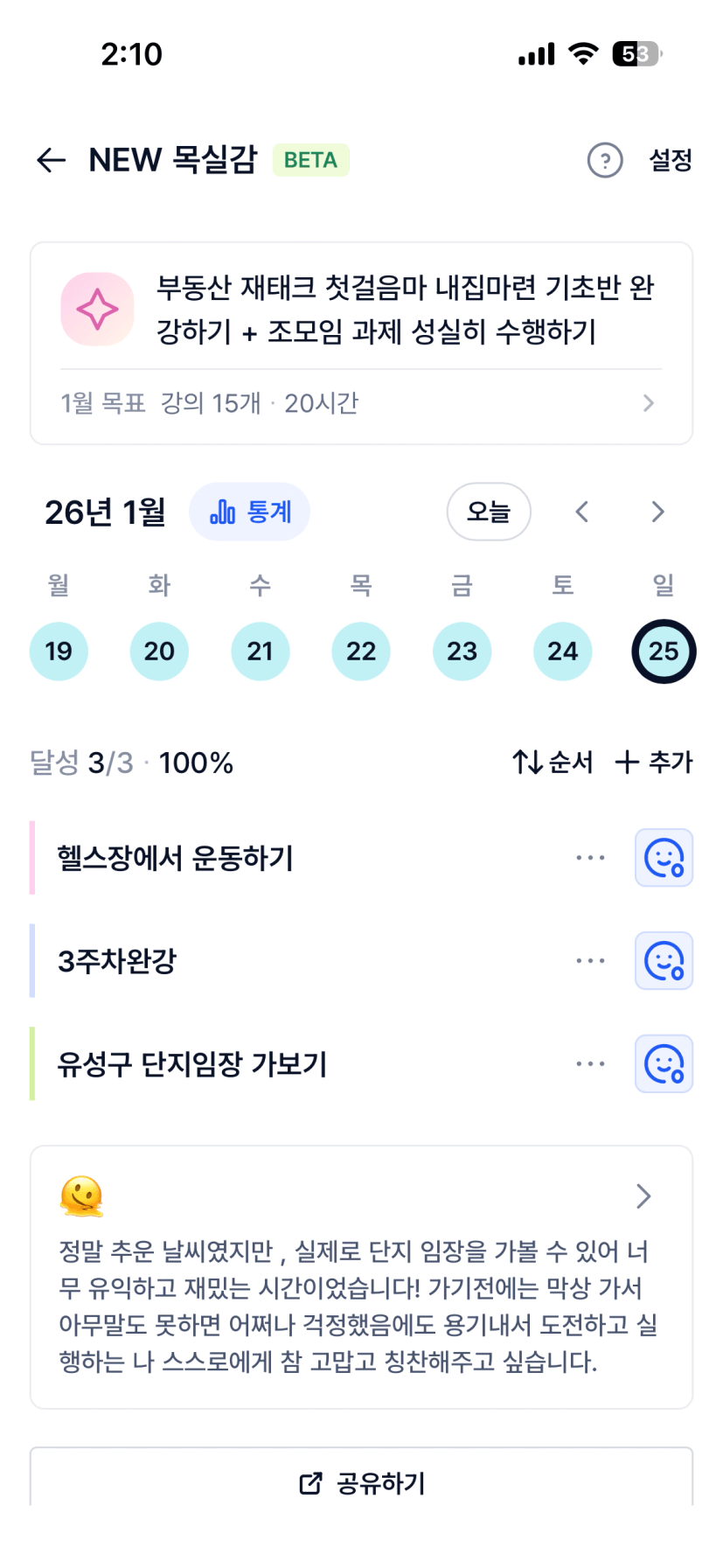Open more options for 헬스장에서 운동하기

point(590,858)
